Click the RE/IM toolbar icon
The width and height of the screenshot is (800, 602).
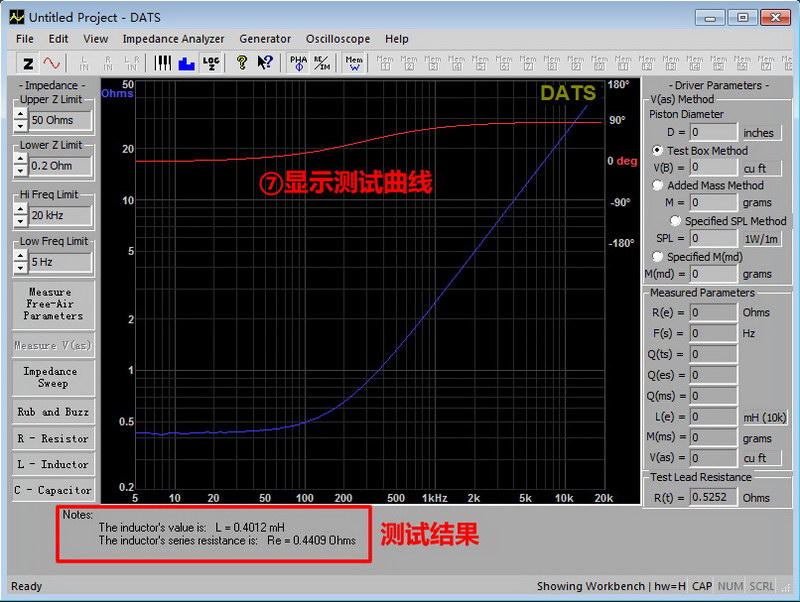point(322,63)
